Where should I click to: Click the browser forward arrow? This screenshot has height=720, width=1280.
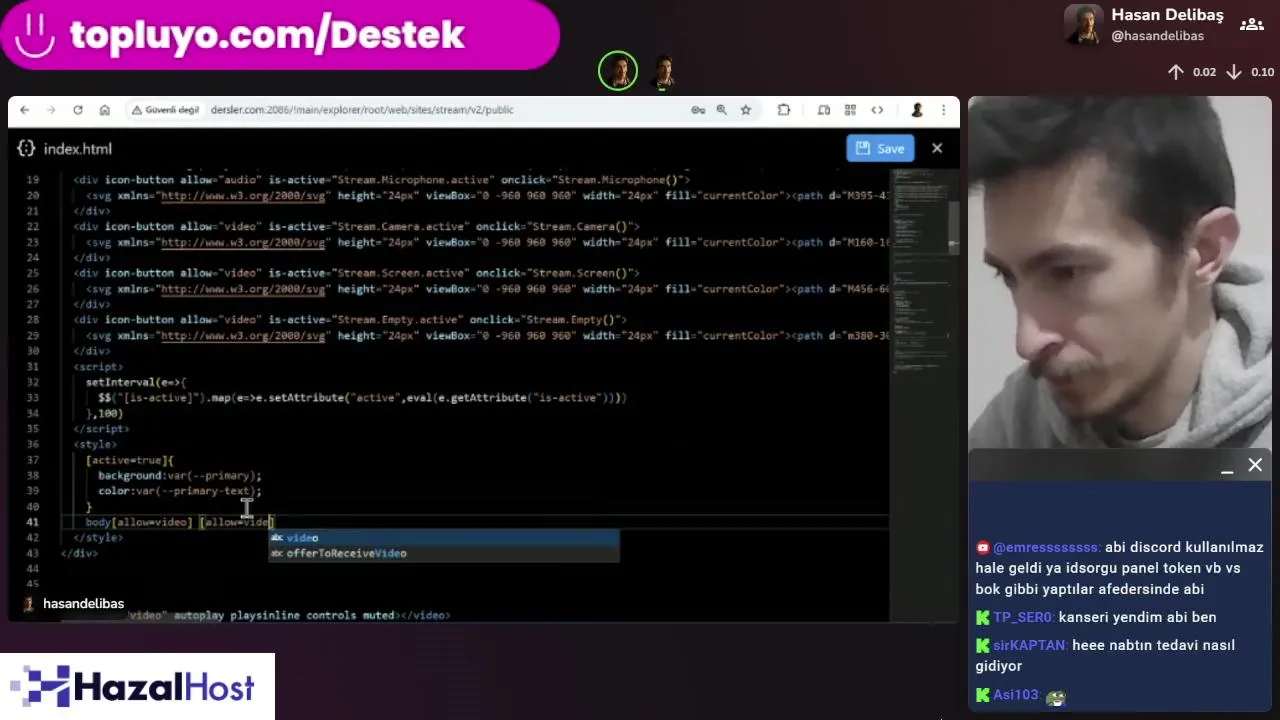(x=51, y=110)
